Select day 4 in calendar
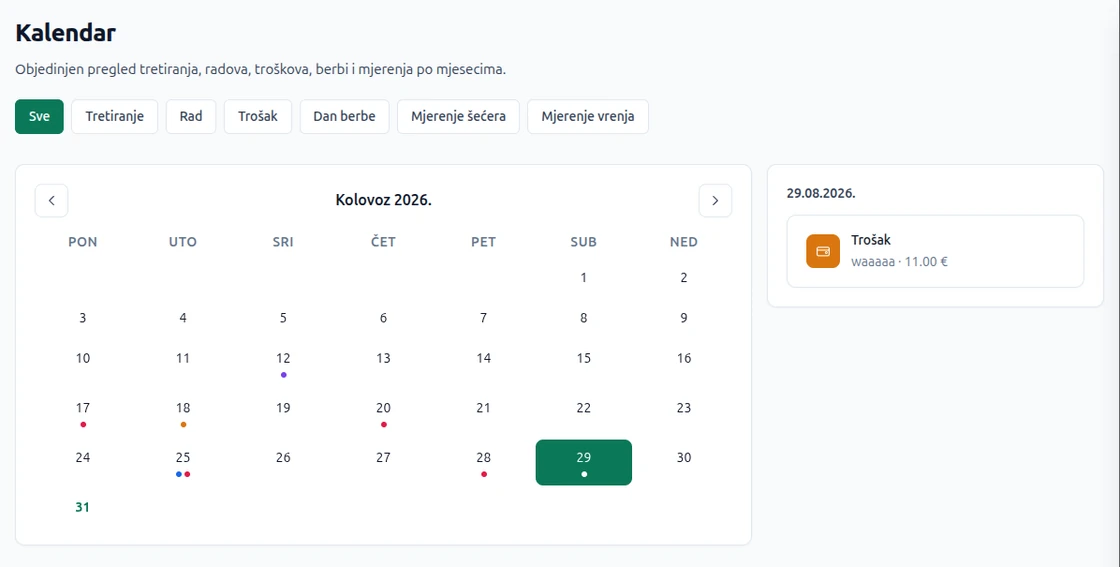Image resolution: width=1120 pixels, height=567 pixels. coord(183,318)
